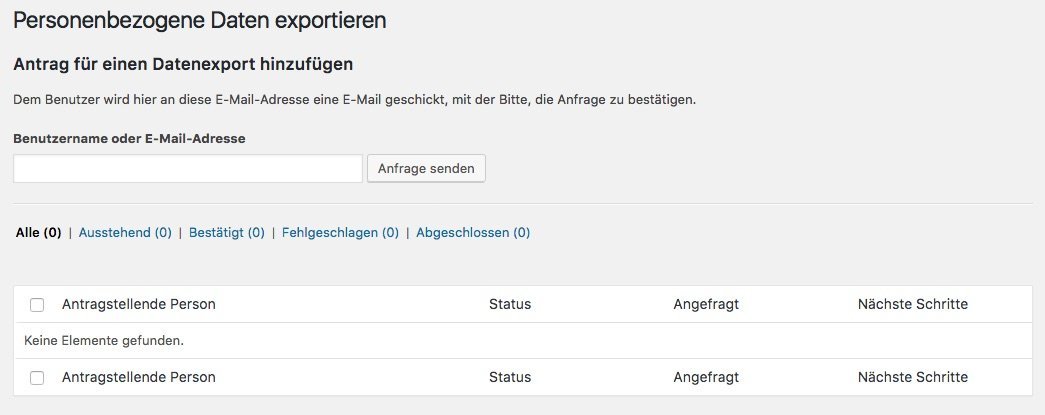Image resolution: width=1045 pixels, height=415 pixels.
Task: Sort by Antragstellende Person in table header
Action: coord(139,304)
